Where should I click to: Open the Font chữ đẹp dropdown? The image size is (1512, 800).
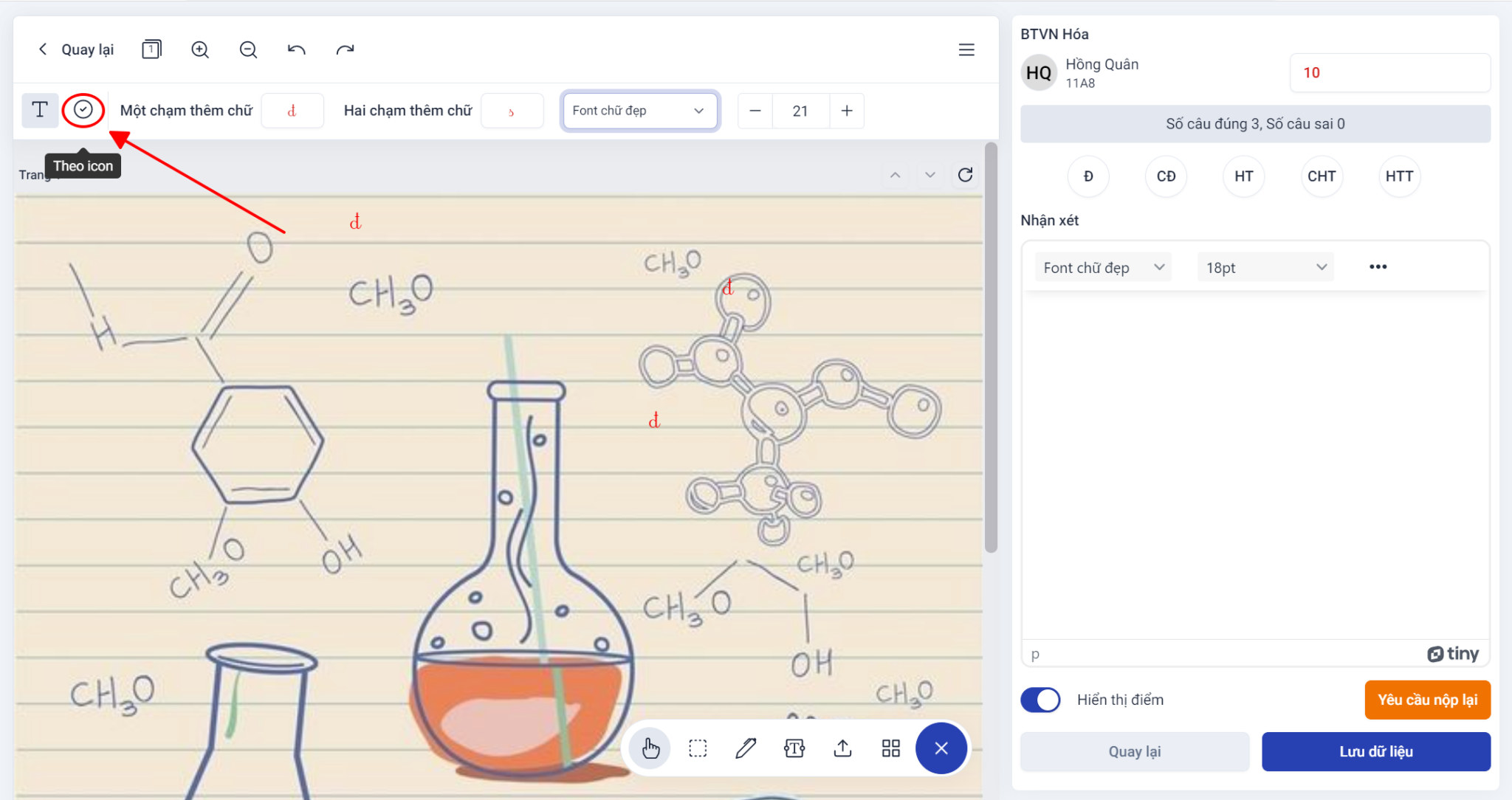[1101, 266]
